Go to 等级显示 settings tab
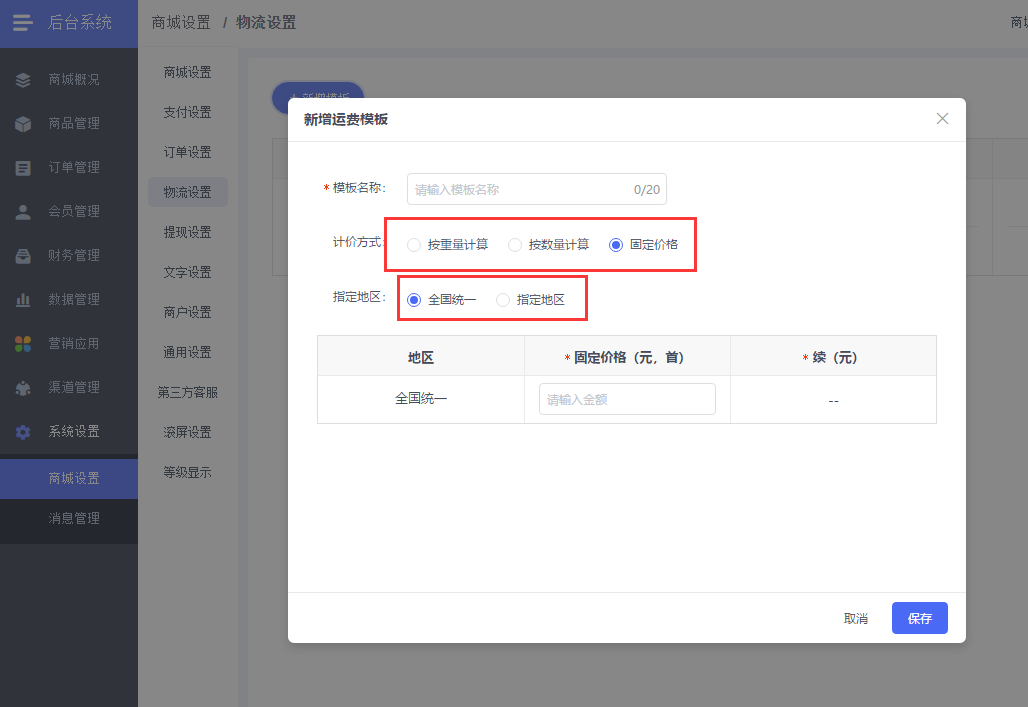The width and height of the screenshot is (1028, 707). pyautogui.click(x=188, y=472)
